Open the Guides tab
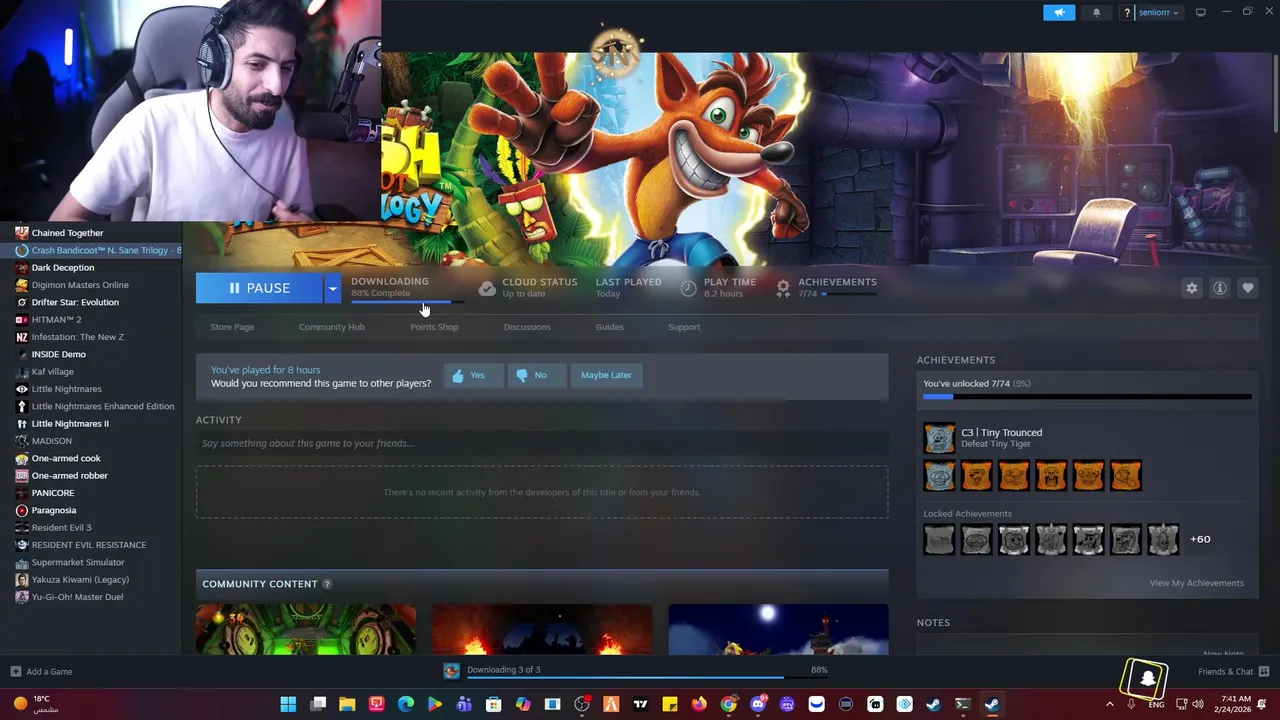 coord(610,327)
